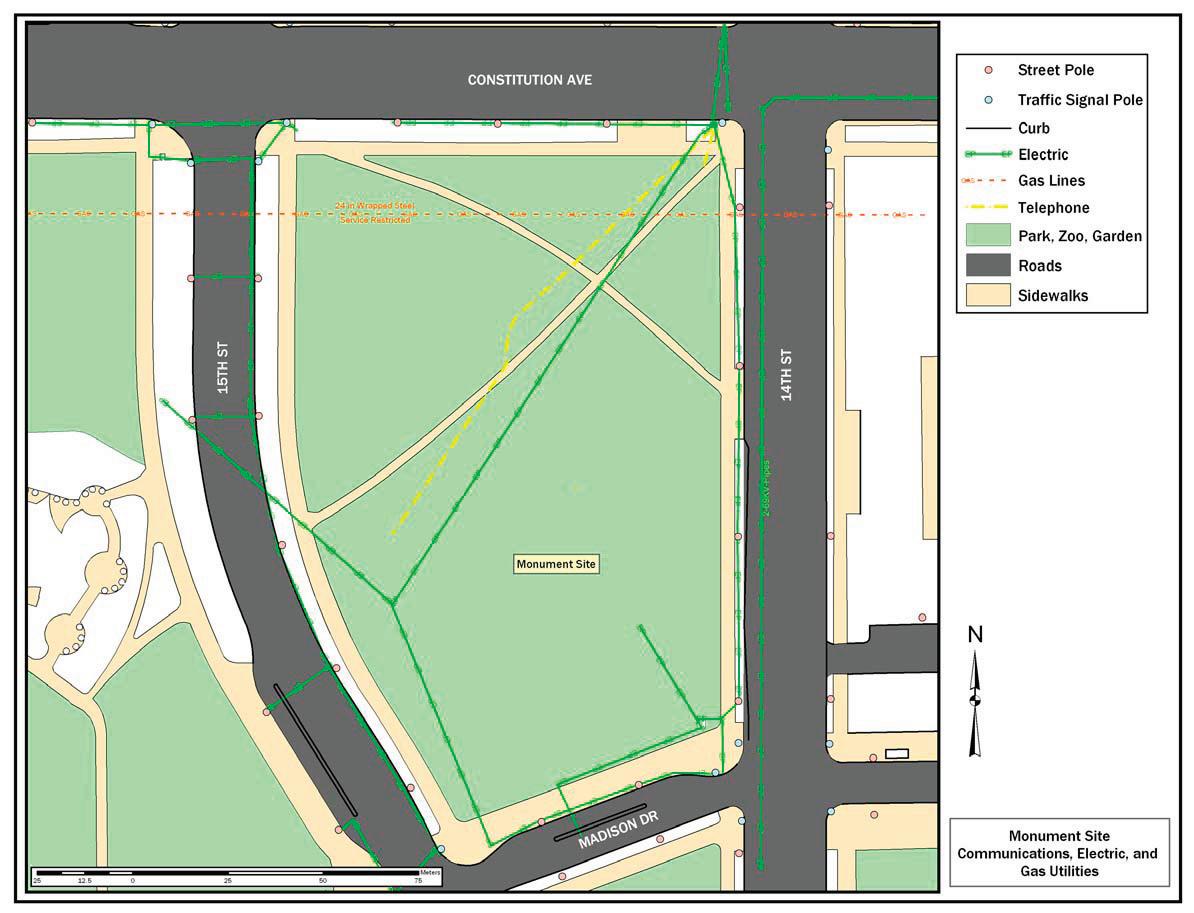The image size is (1194, 913).
Task: Click the Sidewalks legend label
Action: [1052, 295]
